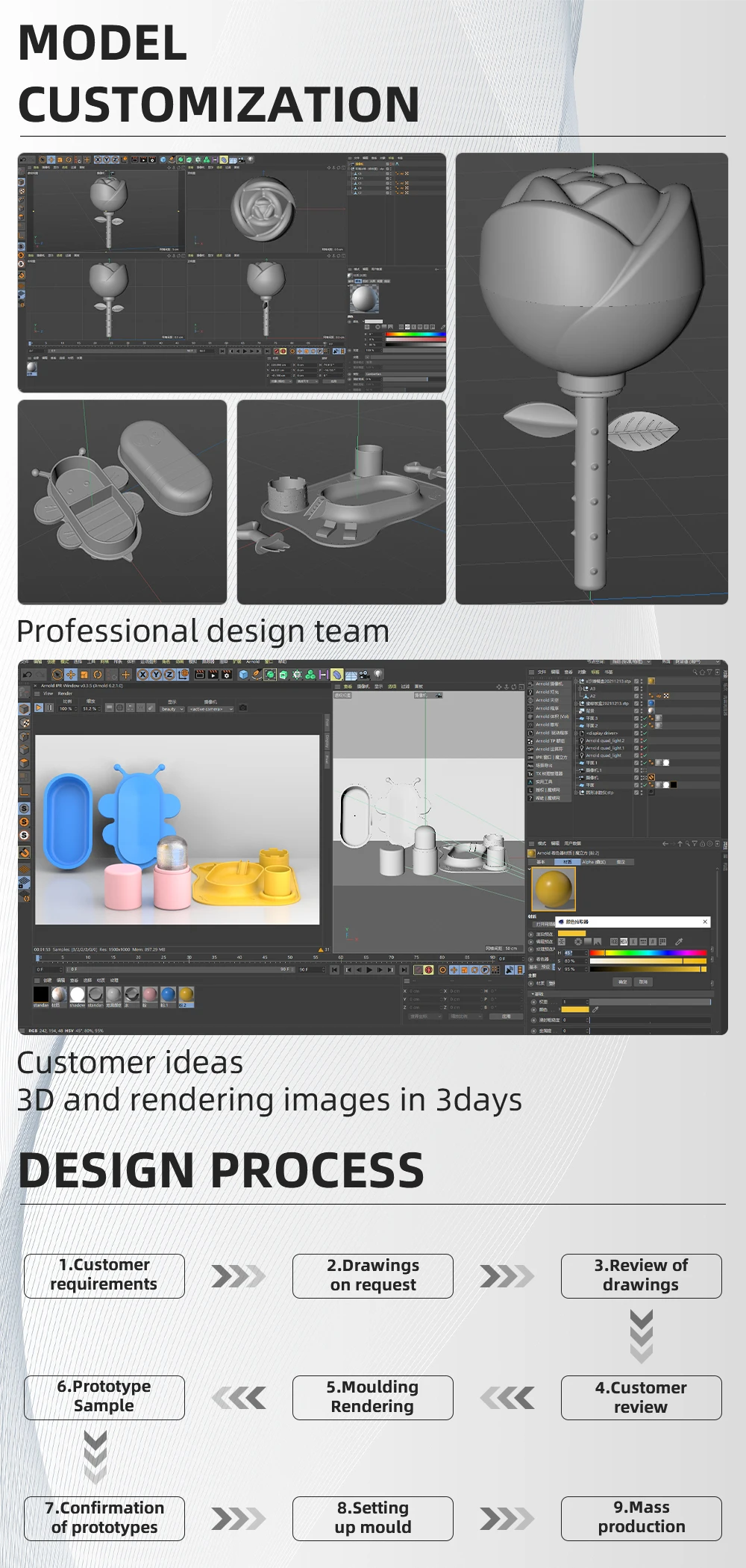Open the beauty display dropdown
746x1568 pixels.
coord(172,709)
